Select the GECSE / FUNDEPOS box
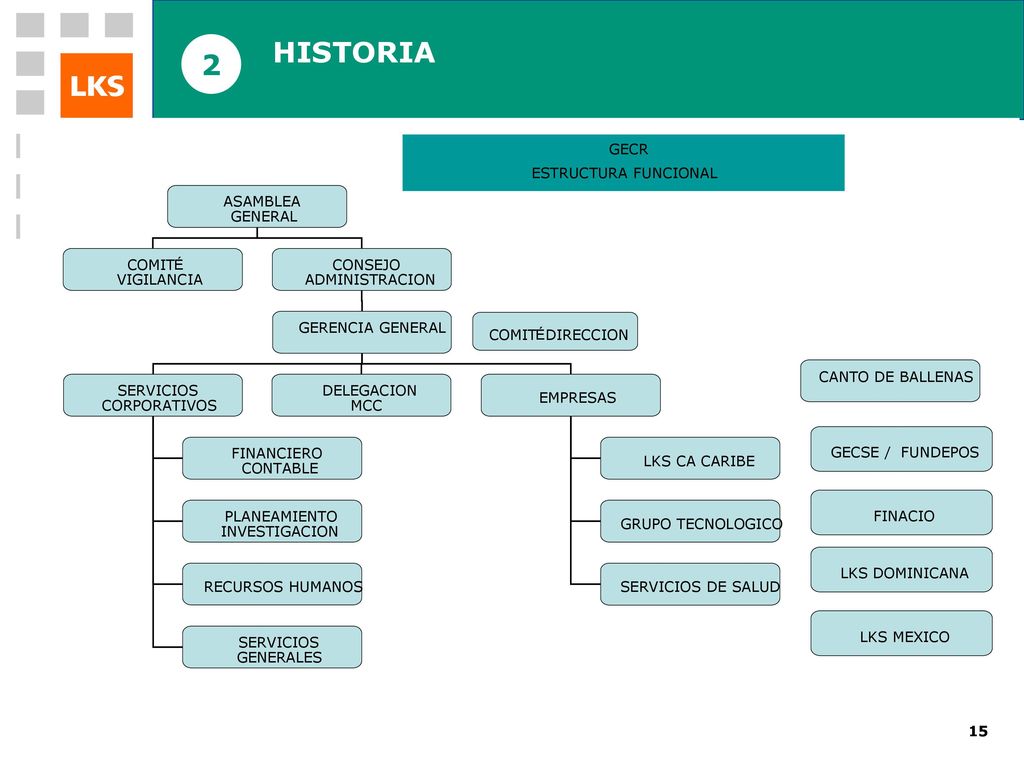This screenshot has width=1024, height=768. 902,449
